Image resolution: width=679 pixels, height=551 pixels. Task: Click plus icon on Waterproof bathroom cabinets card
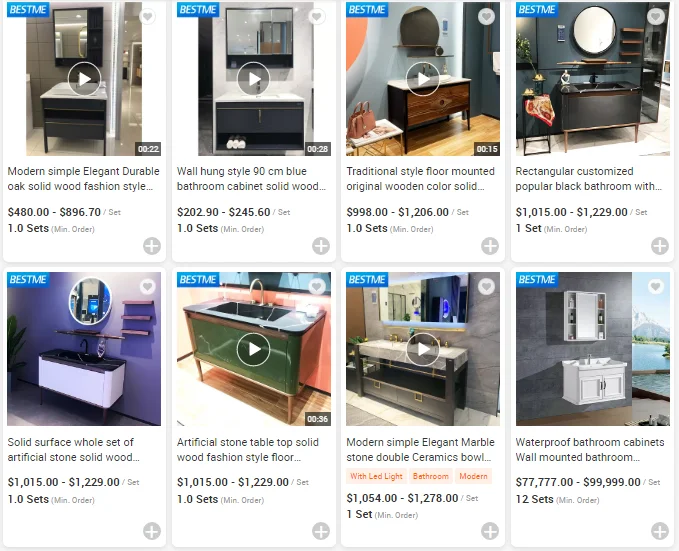pyautogui.click(x=660, y=531)
